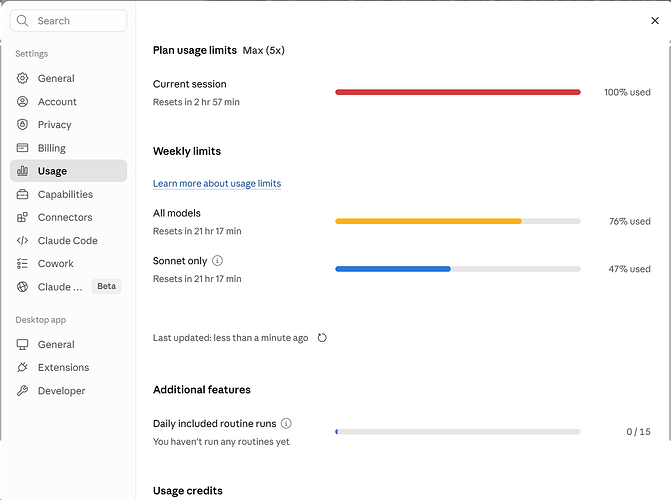Open Developer settings

68,390
